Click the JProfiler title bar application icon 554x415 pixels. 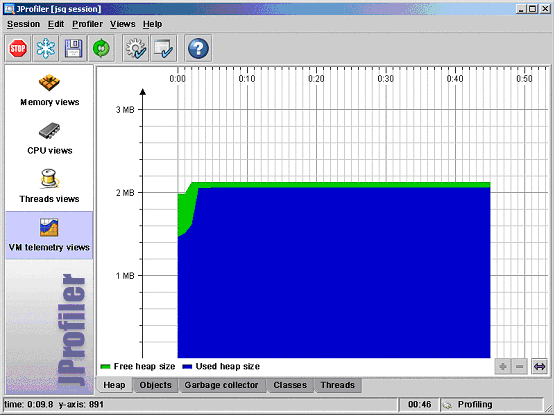(x=9, y=9)
